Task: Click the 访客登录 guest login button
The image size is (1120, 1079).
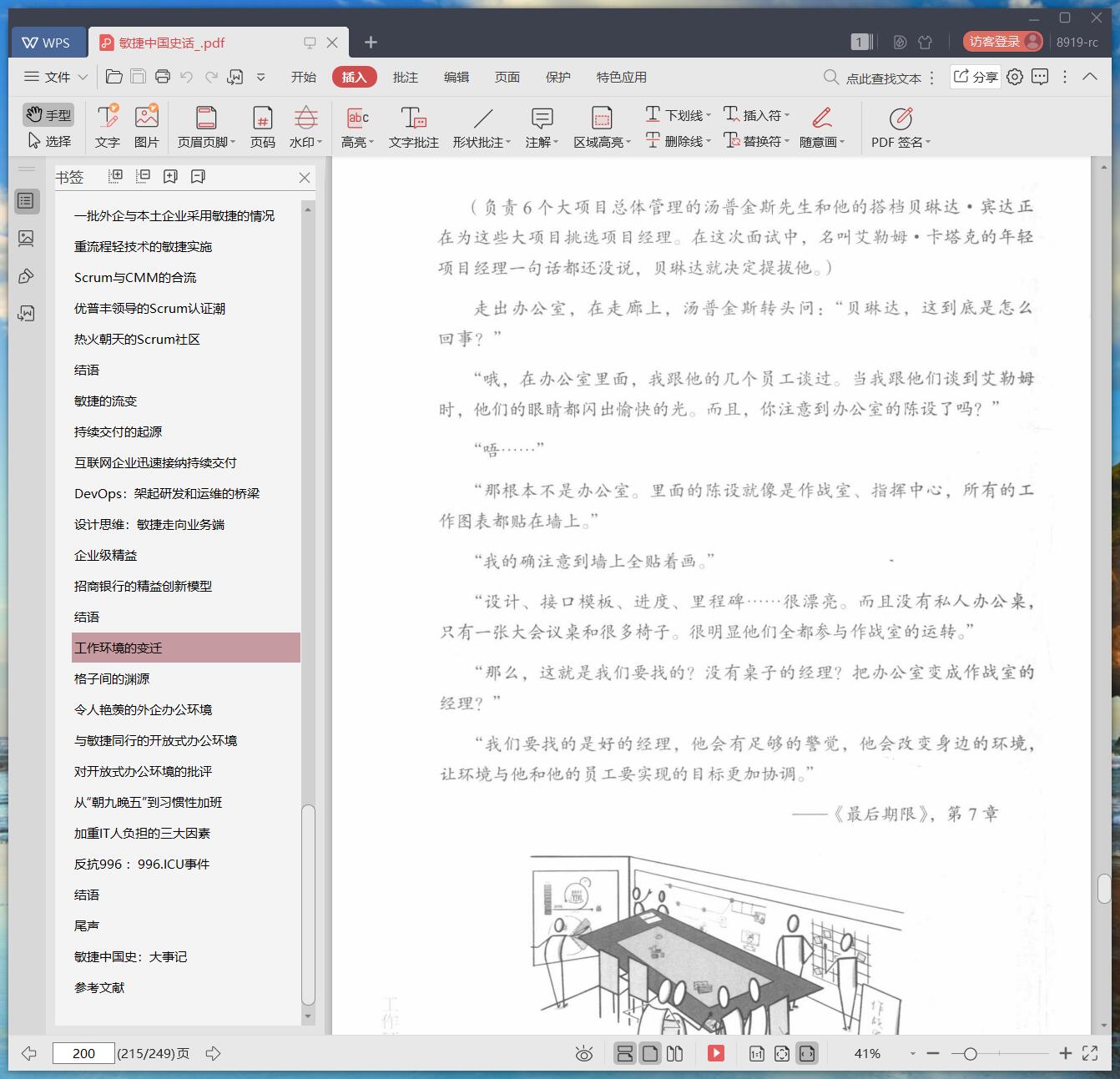Action: (x=1002, y=42)
